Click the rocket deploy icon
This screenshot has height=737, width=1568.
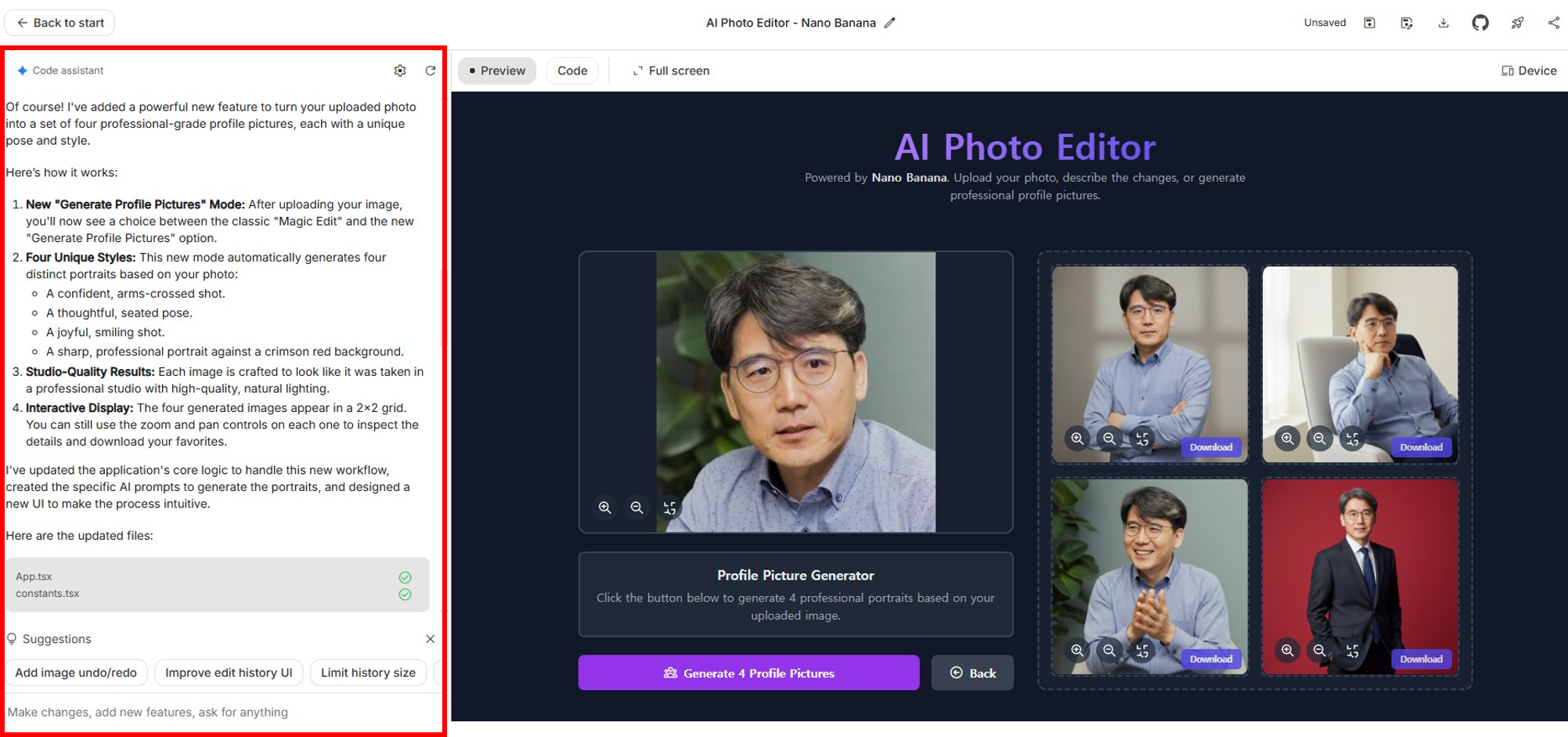(1517, 23)
